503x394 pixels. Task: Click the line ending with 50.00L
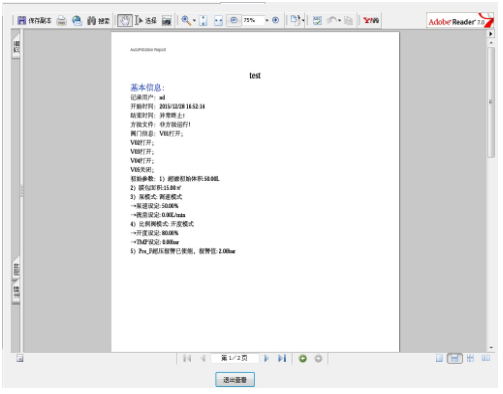pyautogui.click(x=175, y=179)
